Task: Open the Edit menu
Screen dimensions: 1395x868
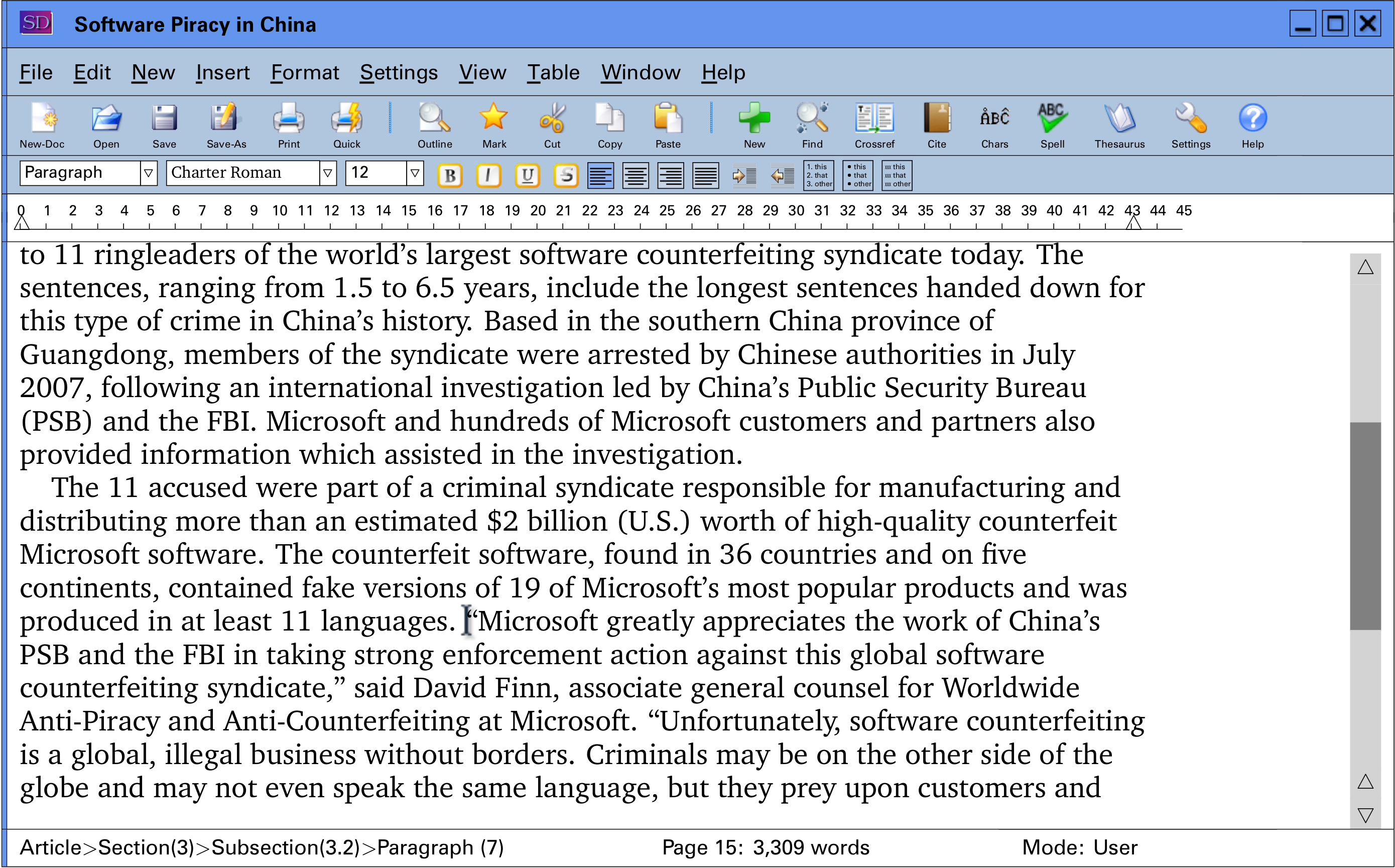Action: pyautogui.click(x=92, y=72)
